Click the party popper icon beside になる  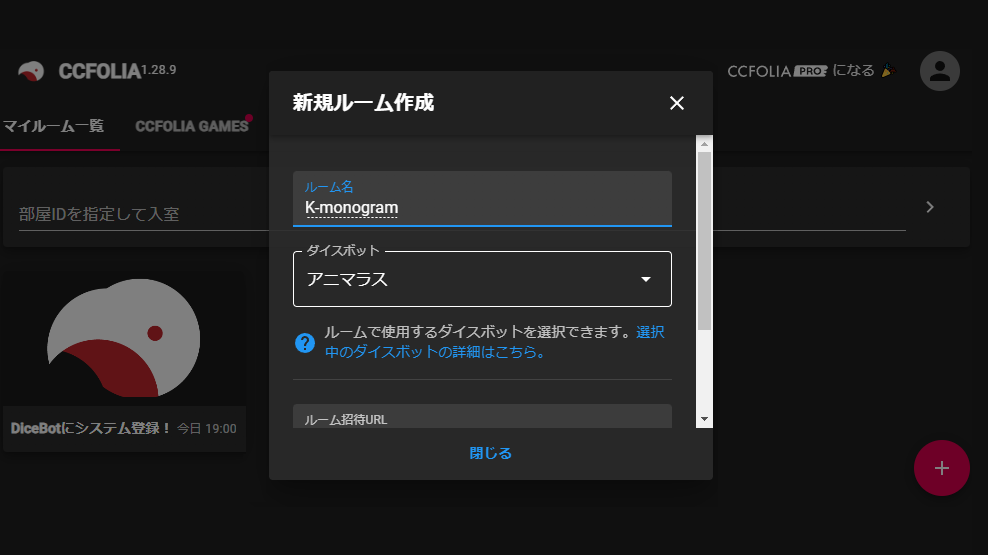(887, 71)
